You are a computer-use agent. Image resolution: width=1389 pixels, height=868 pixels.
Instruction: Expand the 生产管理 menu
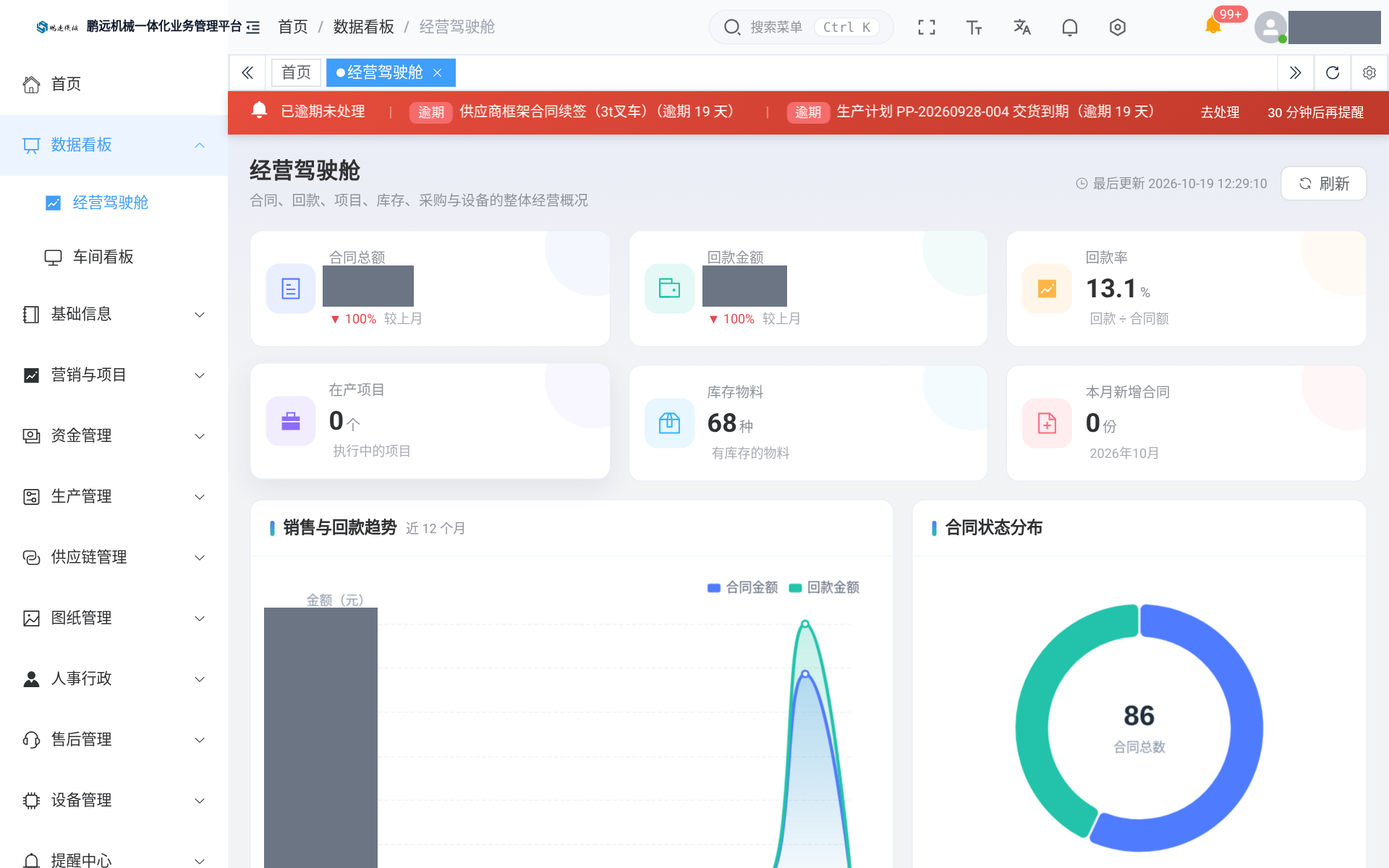pyautogui.click(x=114, y=496)
